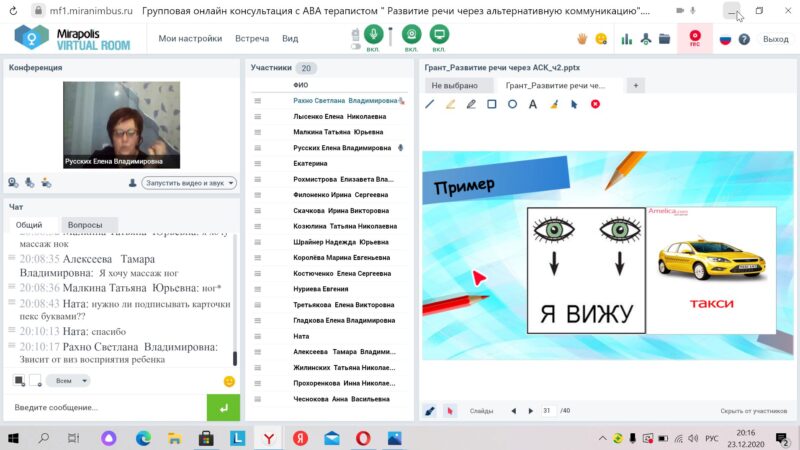Open the row menu for participant Екатерина
Image resolution: width=800 pixels, height=450 pixels.
click(x=258, y=163)
